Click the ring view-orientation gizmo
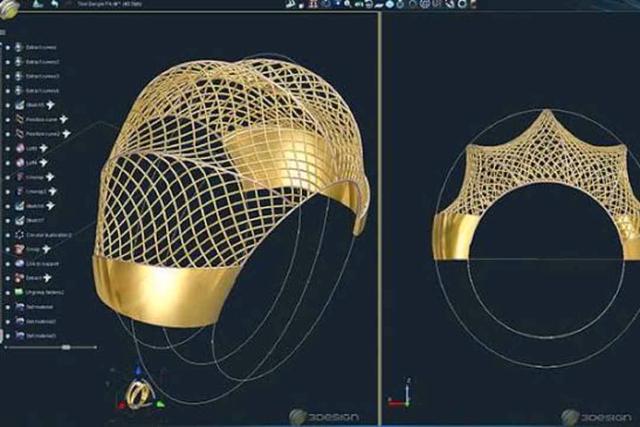Image resolution: width=640 pixels, height=427 pixels. 139,393
